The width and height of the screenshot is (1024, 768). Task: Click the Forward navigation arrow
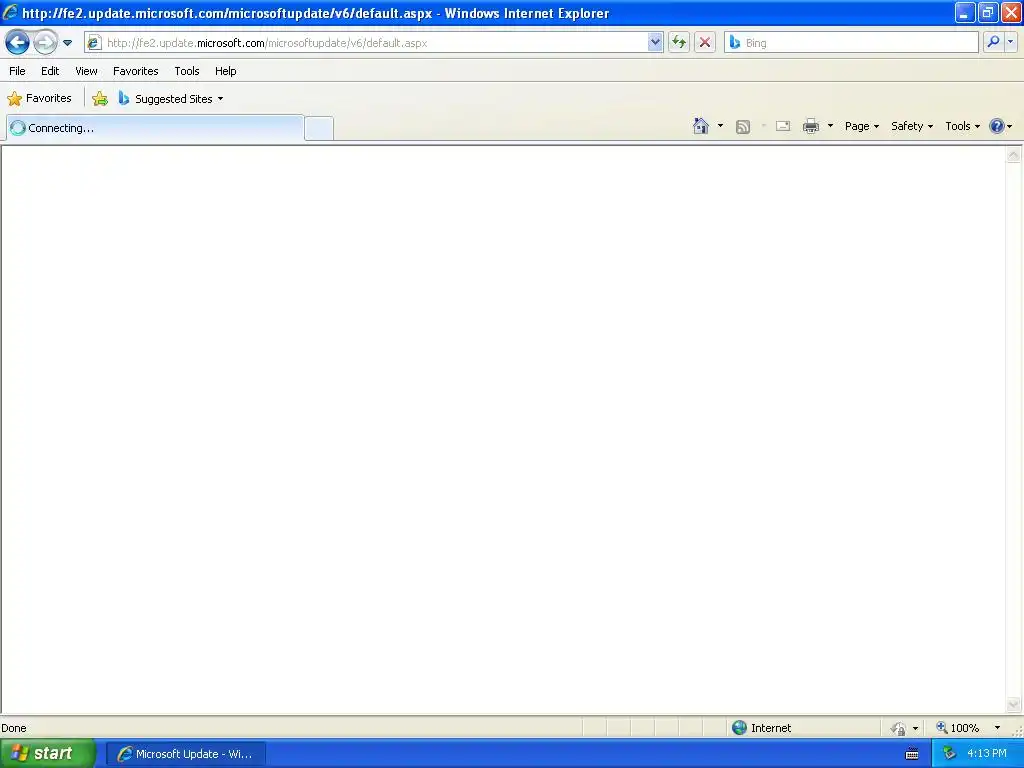pos(45,43)
